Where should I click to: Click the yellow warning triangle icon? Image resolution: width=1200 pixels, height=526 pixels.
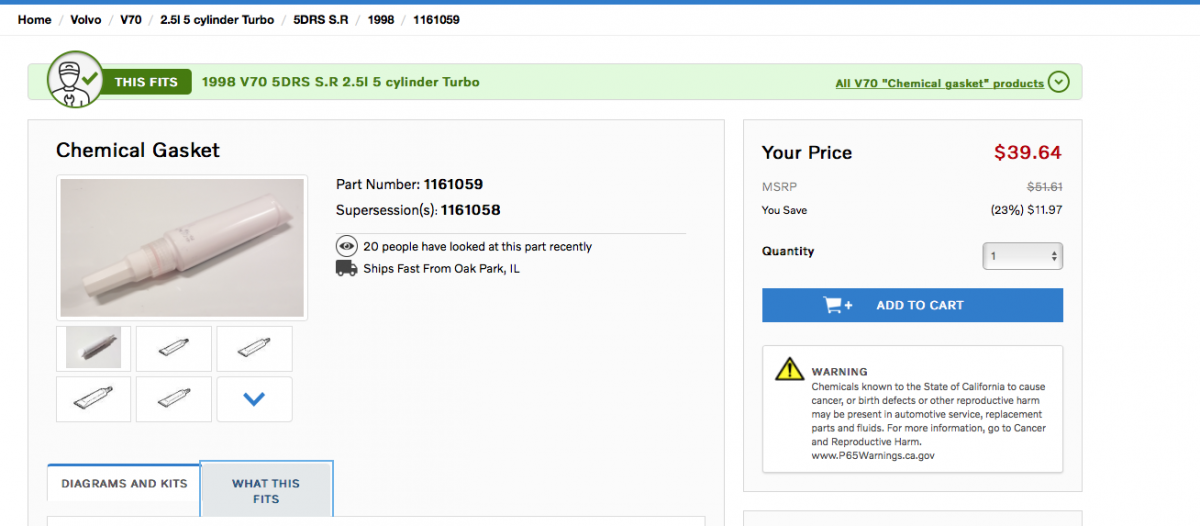tap(789, 369)
